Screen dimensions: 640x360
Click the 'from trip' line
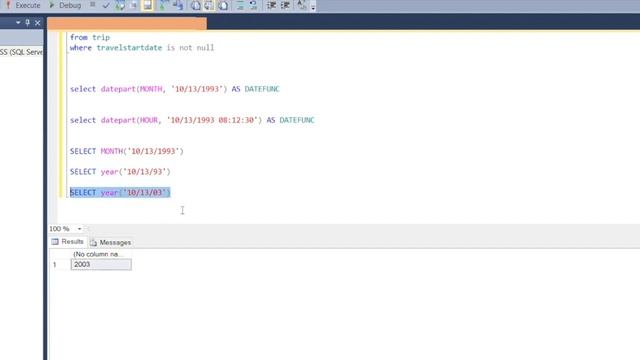(90, 38)
